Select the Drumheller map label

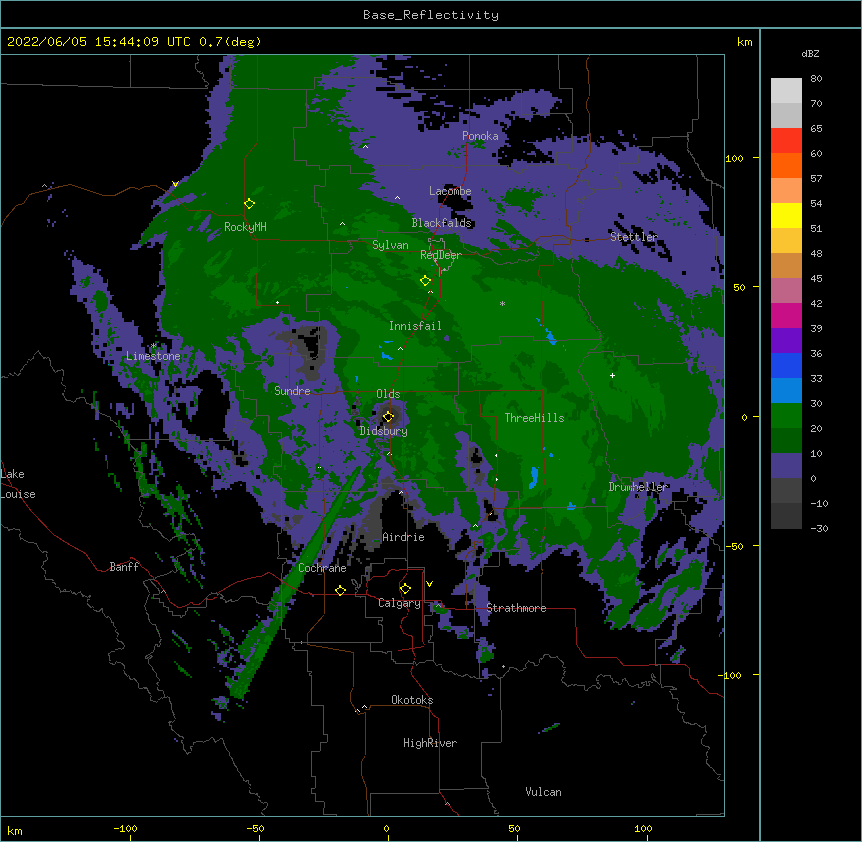(x=638, y=487)
